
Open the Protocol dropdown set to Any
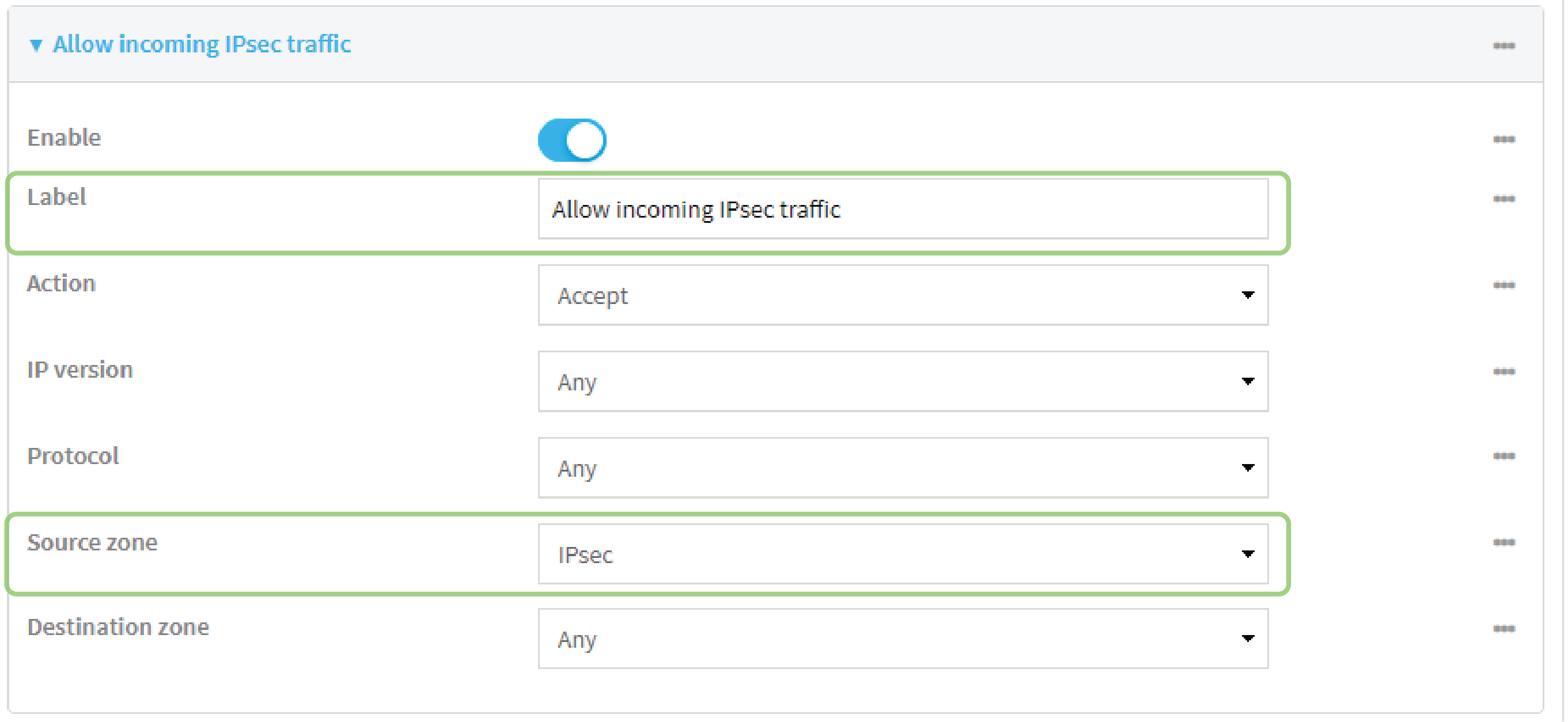pos(903,468)
